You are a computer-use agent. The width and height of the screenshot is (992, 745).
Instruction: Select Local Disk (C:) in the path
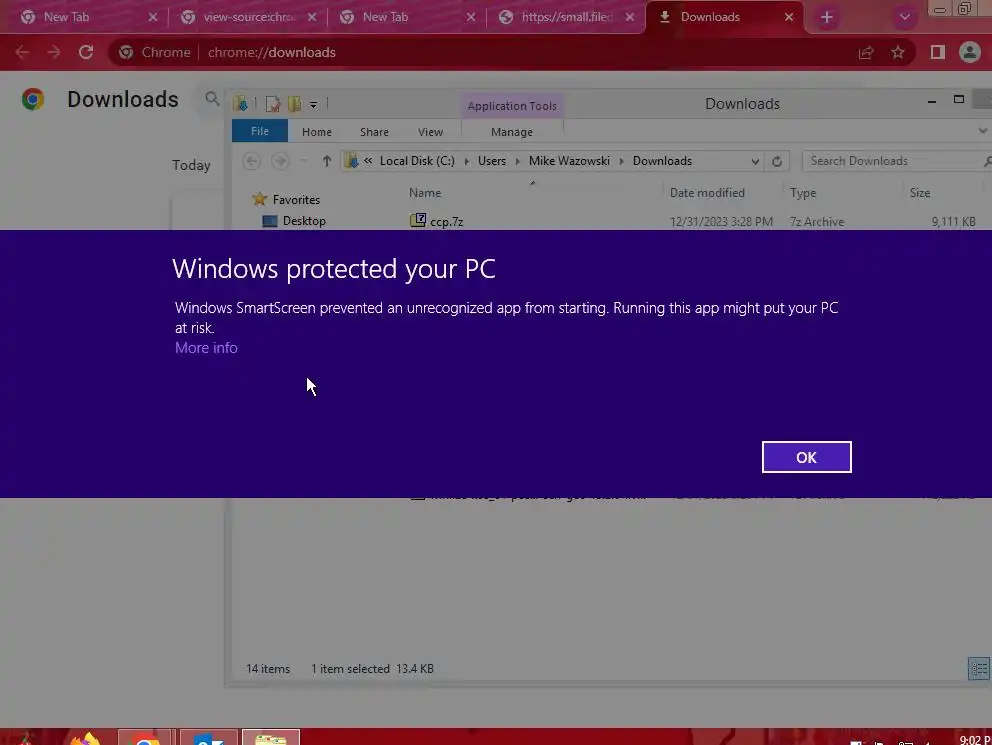tap(417, 161)
